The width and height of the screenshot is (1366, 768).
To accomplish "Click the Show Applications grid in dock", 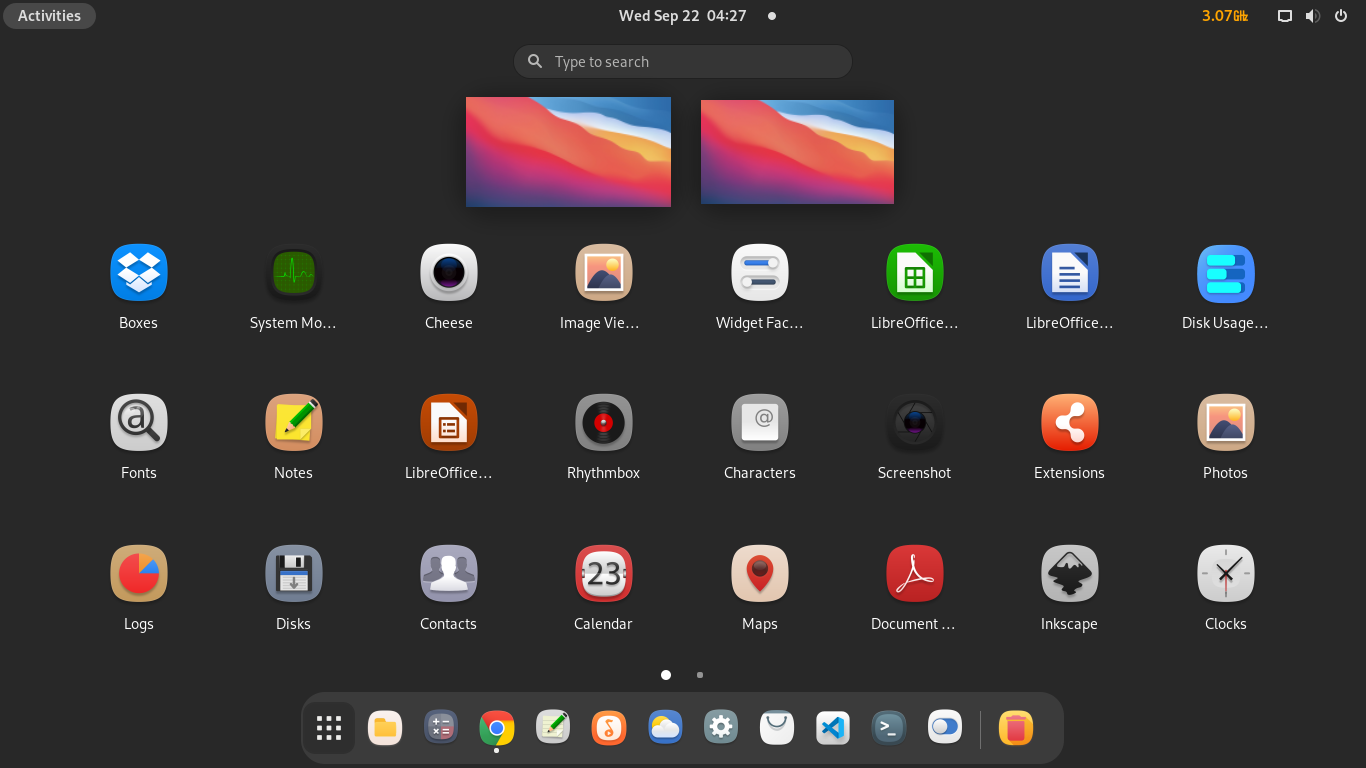I will pos(329,728).
